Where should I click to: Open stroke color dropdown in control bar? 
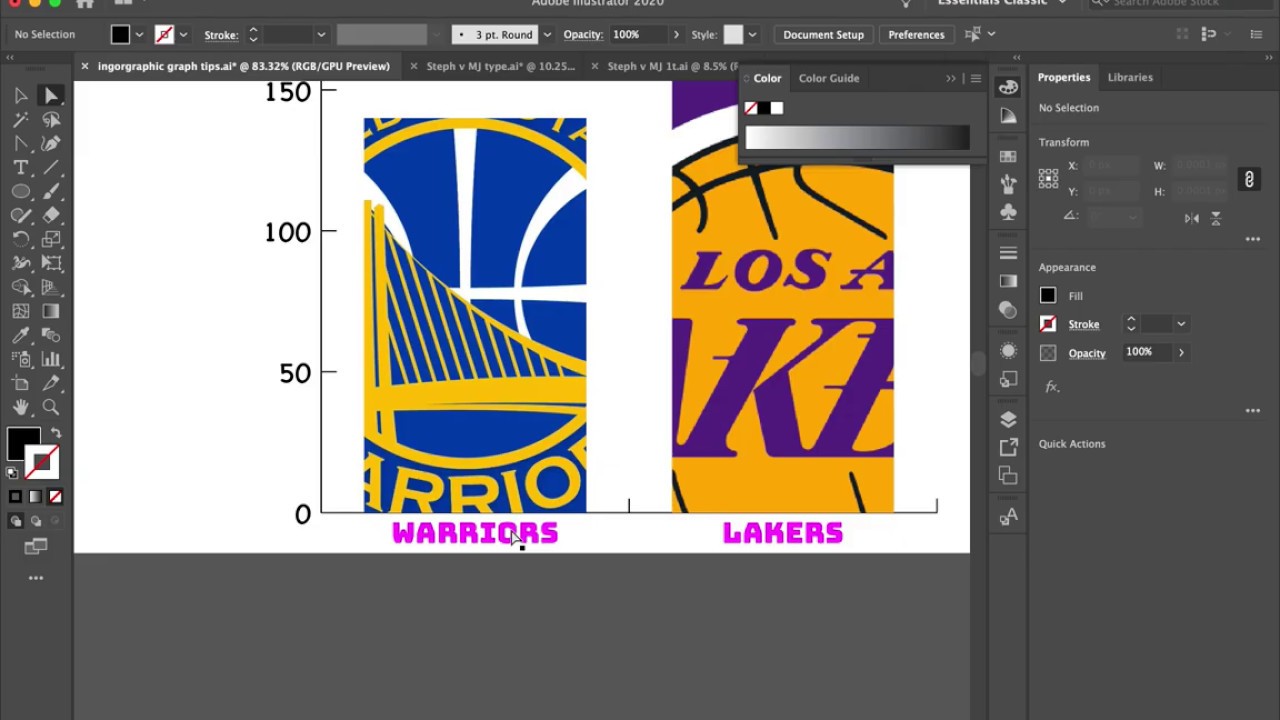pos(182,35)
